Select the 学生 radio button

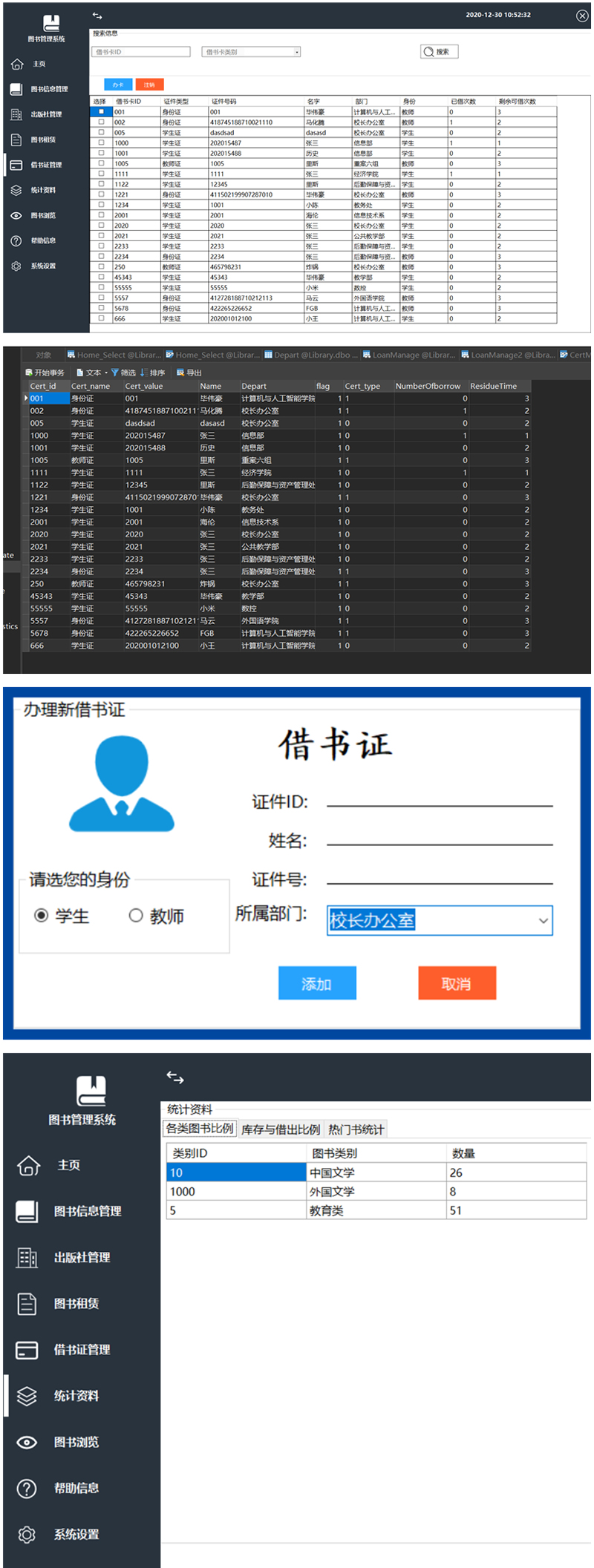(42, 915)
